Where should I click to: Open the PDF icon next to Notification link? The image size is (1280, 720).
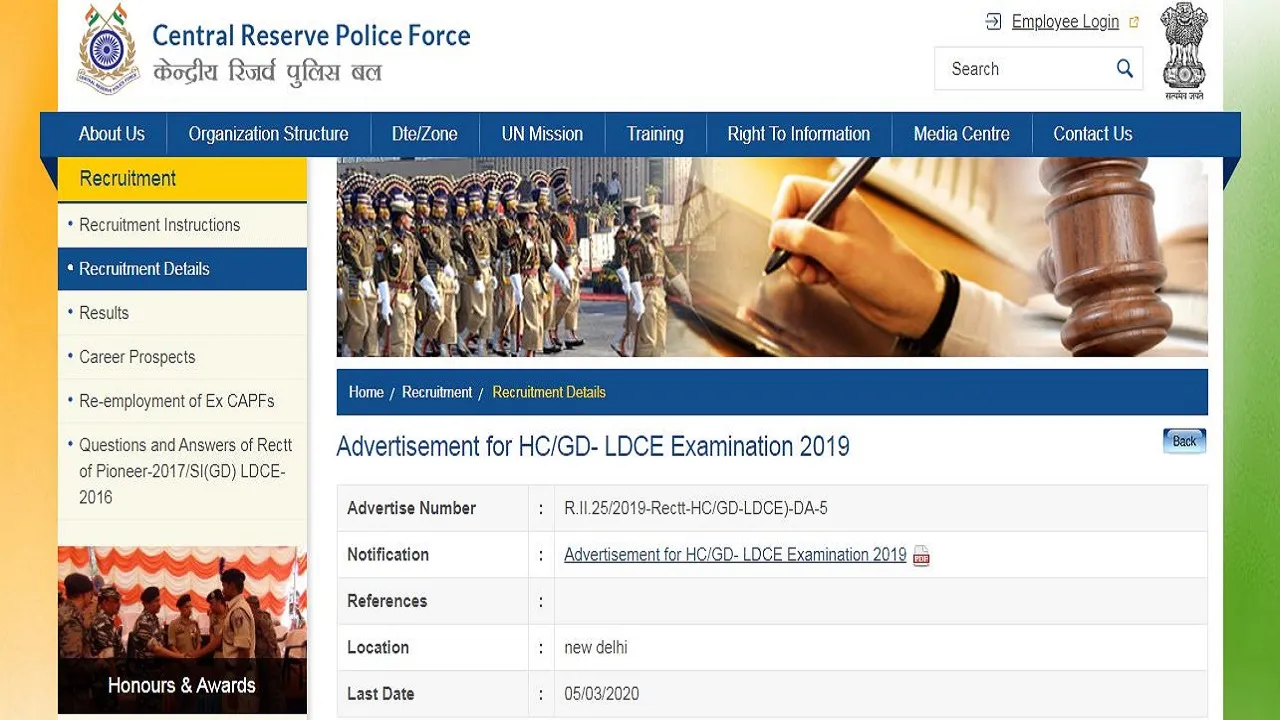coord(921,557)
